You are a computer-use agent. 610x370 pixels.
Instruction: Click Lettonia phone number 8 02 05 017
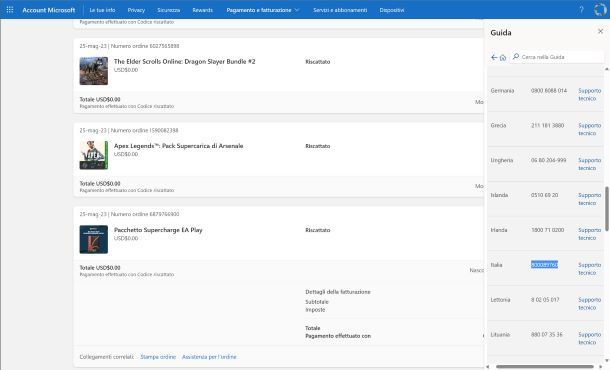click(545, 300)
